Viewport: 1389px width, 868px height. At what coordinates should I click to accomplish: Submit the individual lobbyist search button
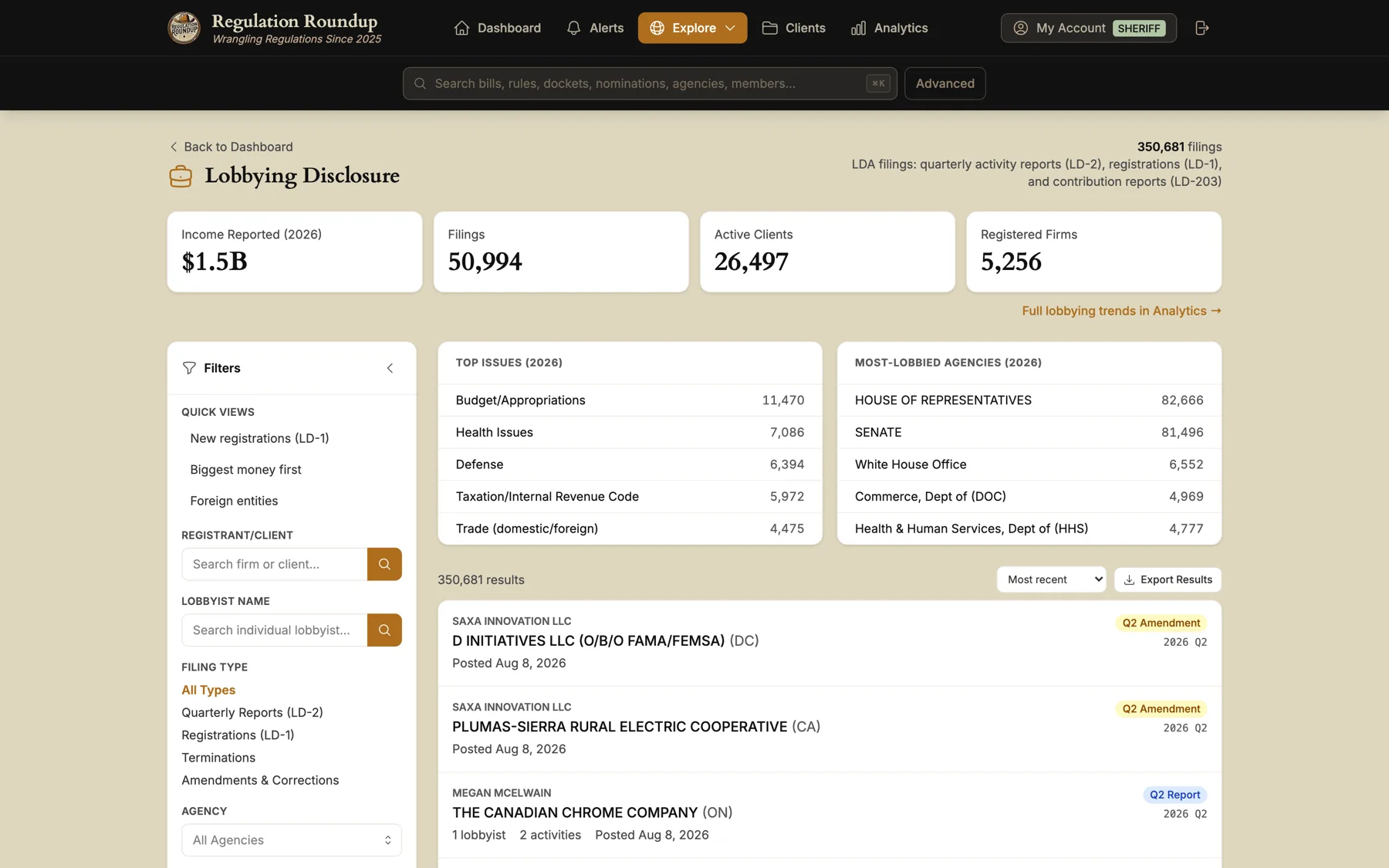(x=384, y=630)
